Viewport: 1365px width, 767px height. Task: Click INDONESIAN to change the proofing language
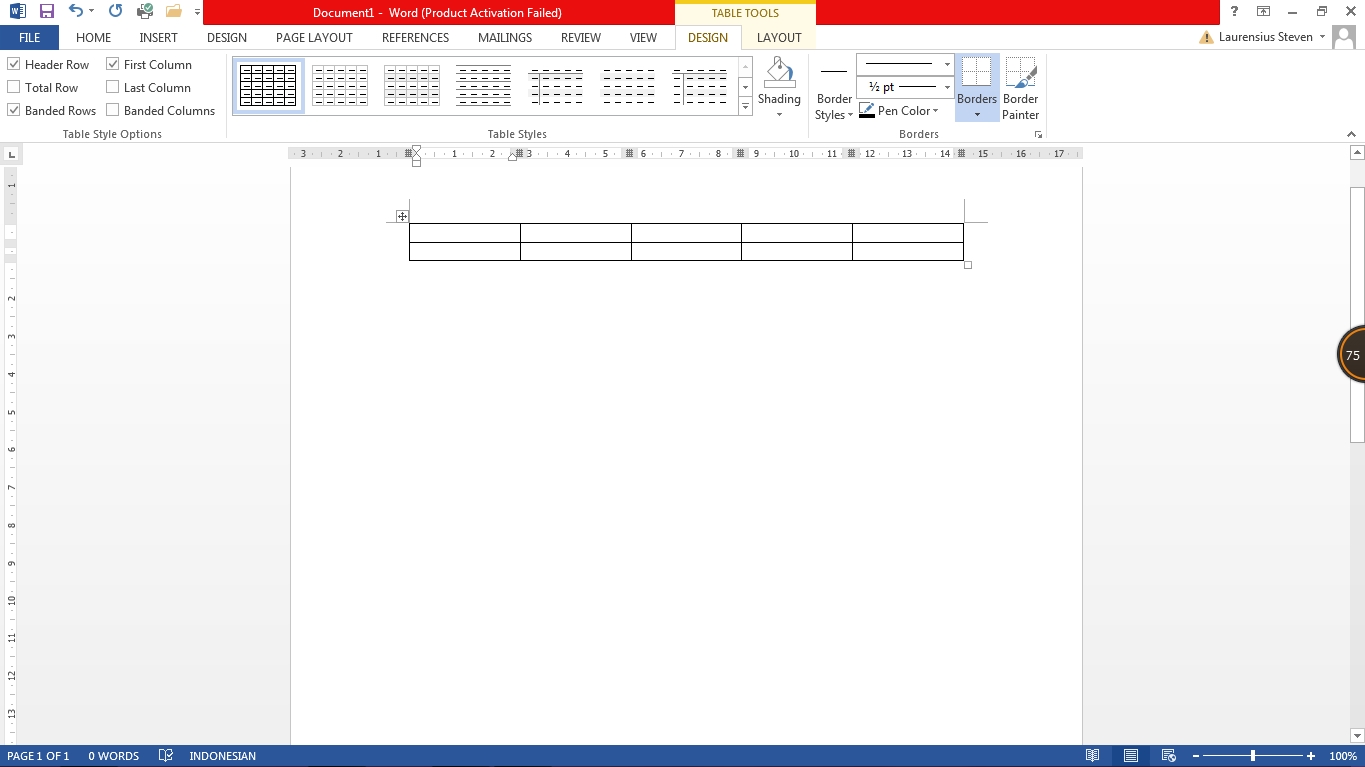[222, 755]
